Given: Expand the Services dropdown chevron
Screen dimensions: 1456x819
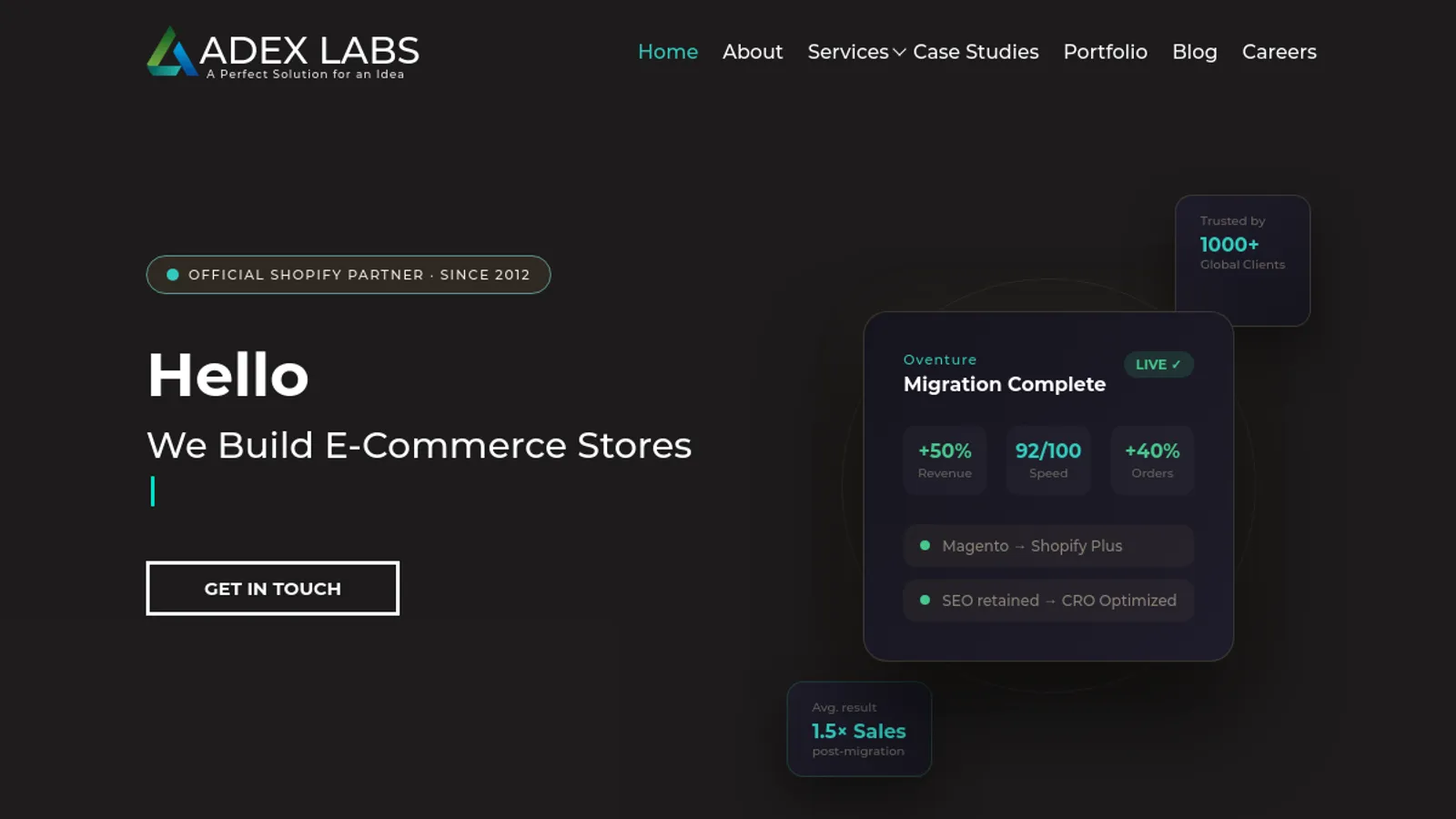Looking at the screenshot, I should point(899,53).
